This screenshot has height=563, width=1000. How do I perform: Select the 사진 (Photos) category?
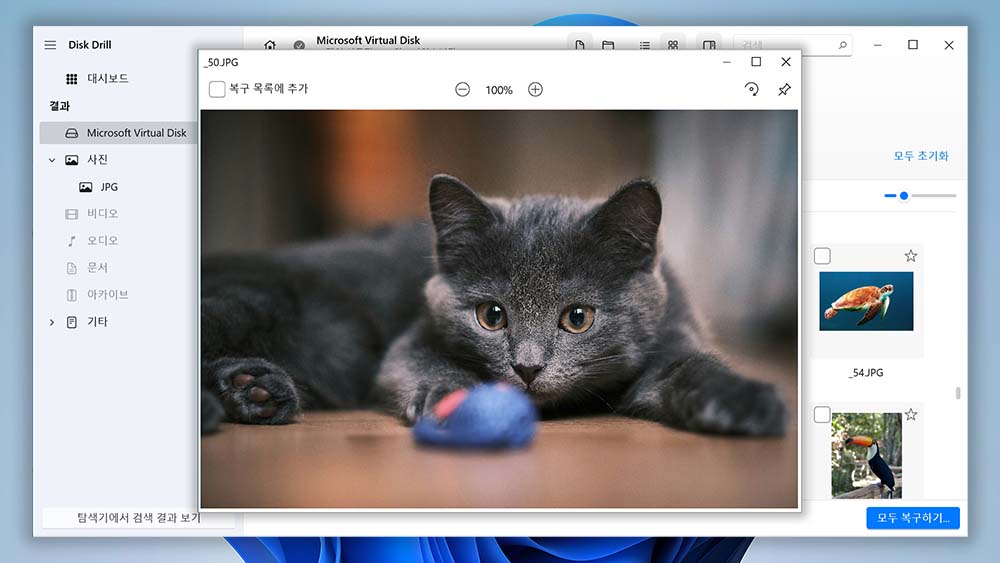tap(97, 159)
